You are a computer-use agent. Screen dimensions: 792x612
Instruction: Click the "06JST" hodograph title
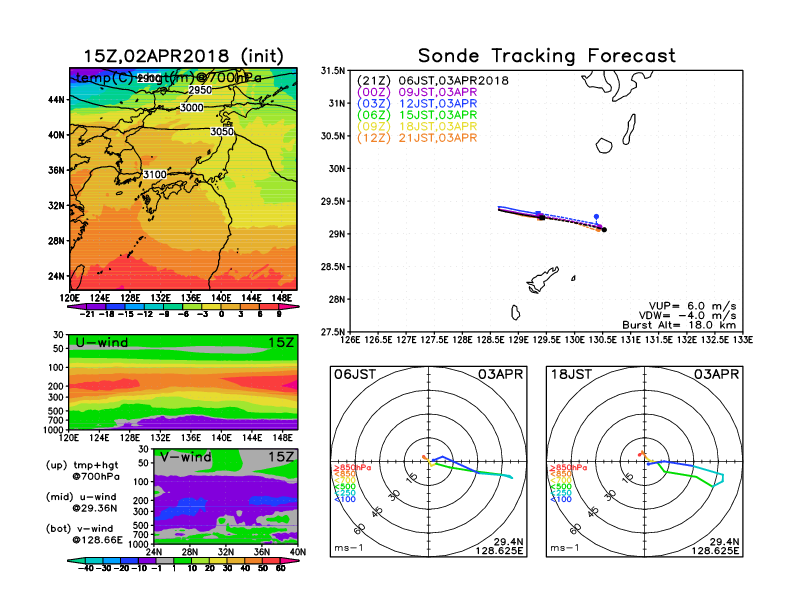point(355,374)
